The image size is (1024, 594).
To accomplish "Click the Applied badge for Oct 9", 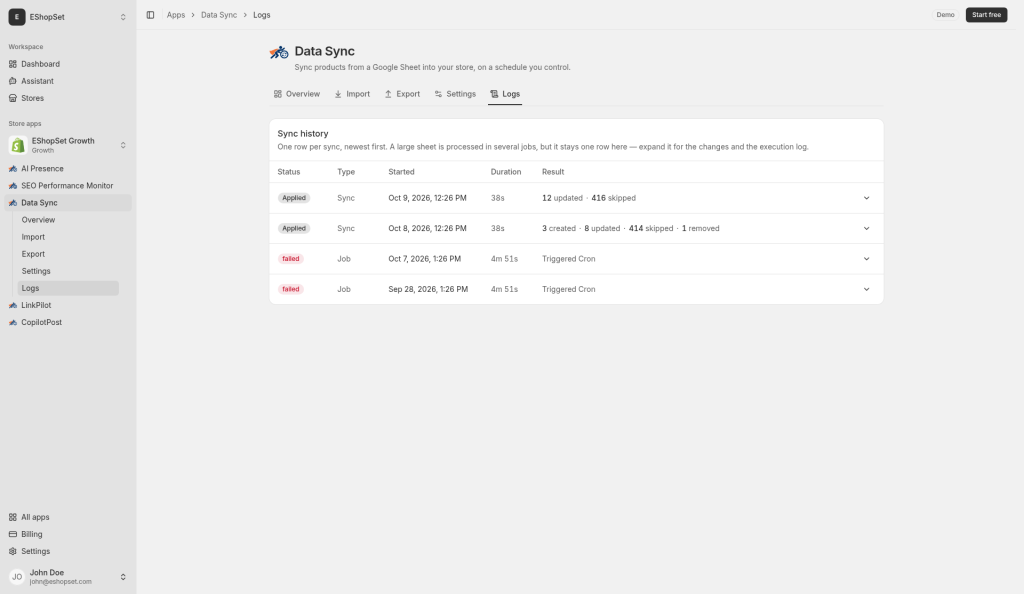I will 294,198.
